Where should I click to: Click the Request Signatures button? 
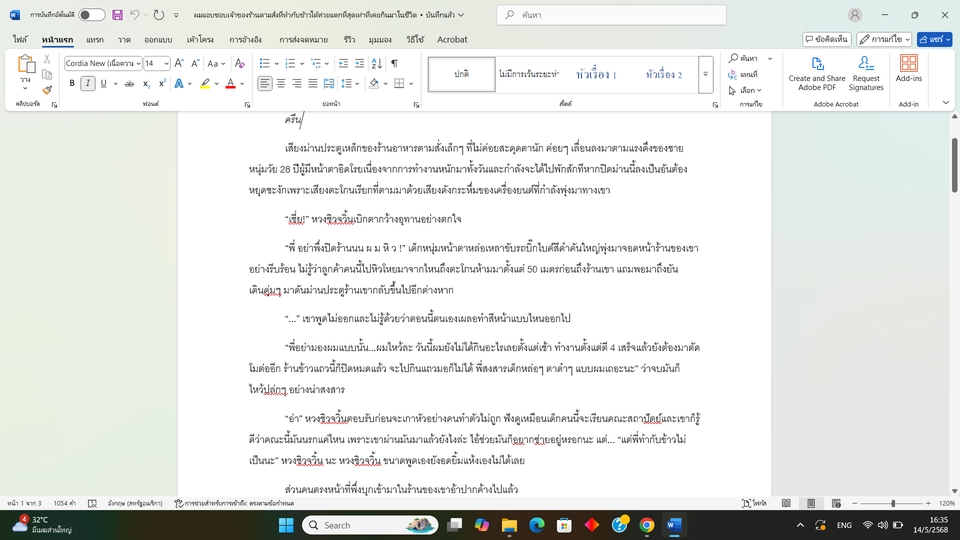pyautogui.click(x=866, y=73)
